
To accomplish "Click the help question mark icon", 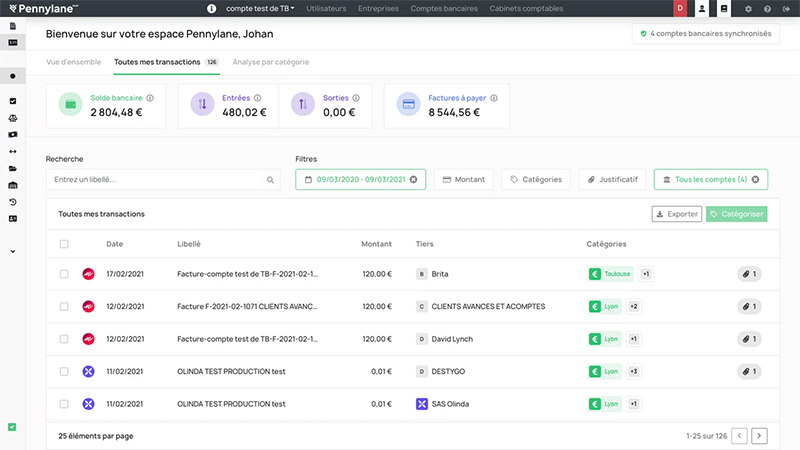I will 767,8.
